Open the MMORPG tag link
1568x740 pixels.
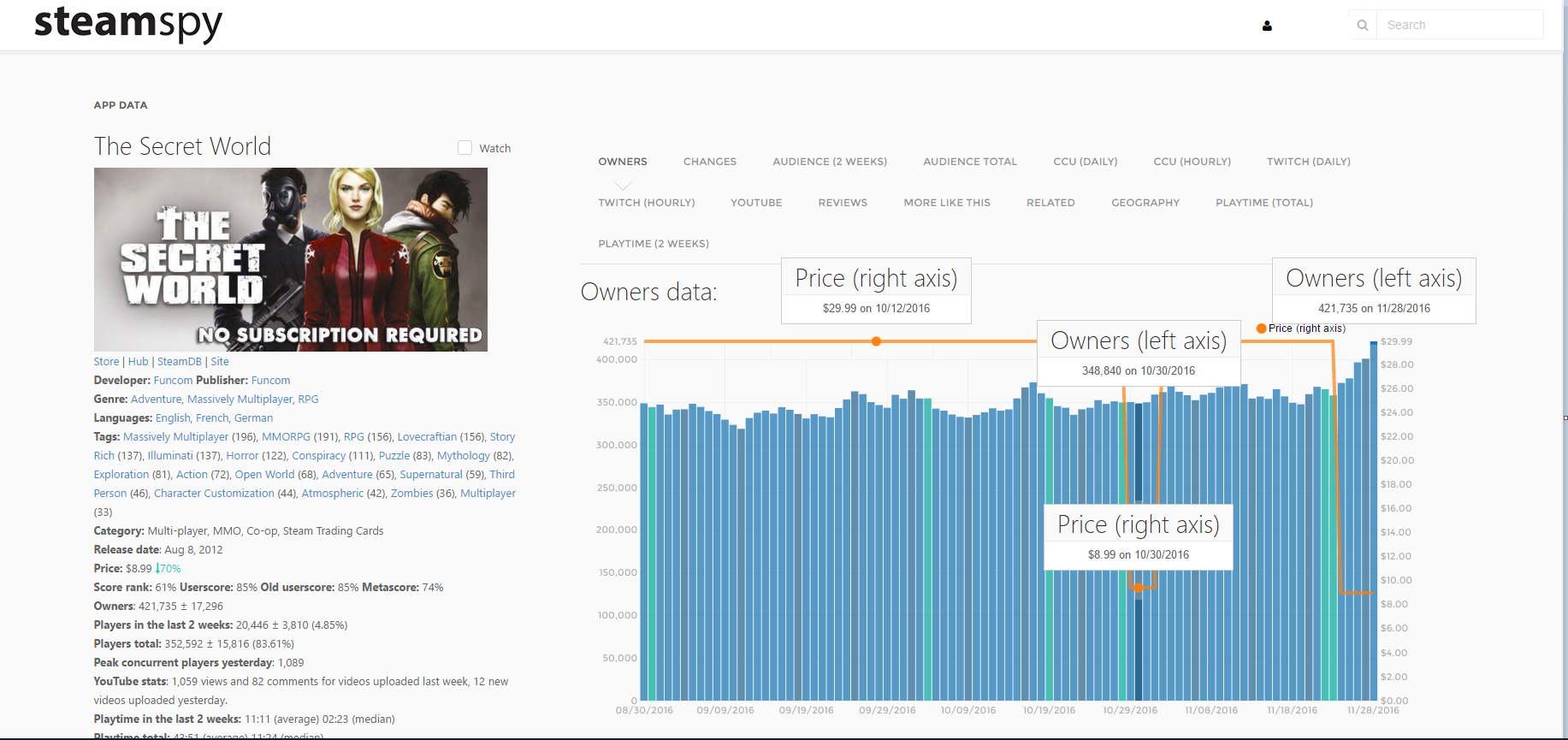pos(286,437)
